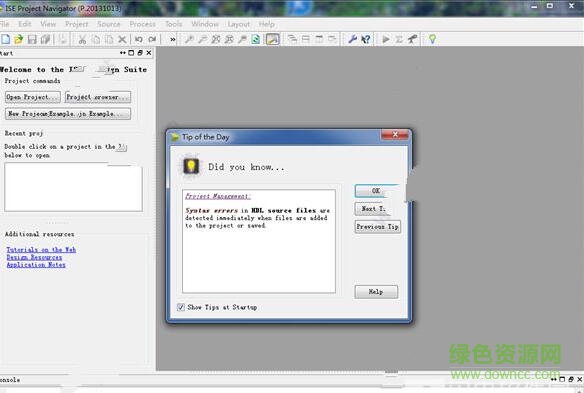
Task: Click the wrench Preferences icon
Action: [352, 39]
